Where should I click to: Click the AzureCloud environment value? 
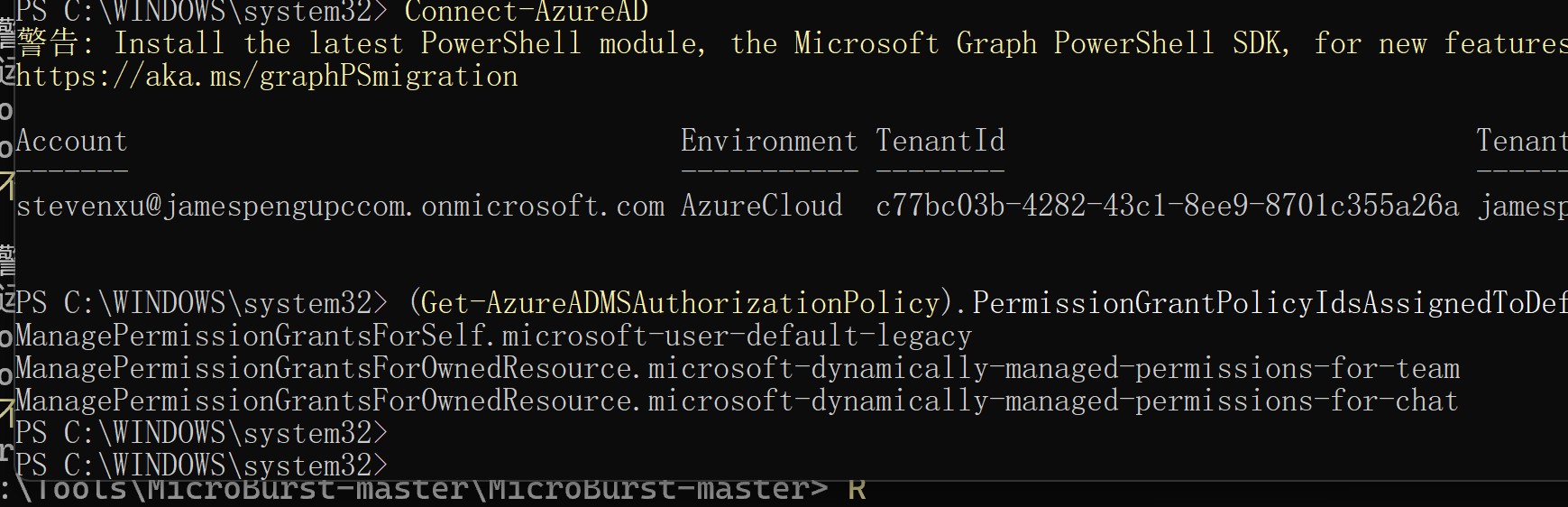[762, 207]
